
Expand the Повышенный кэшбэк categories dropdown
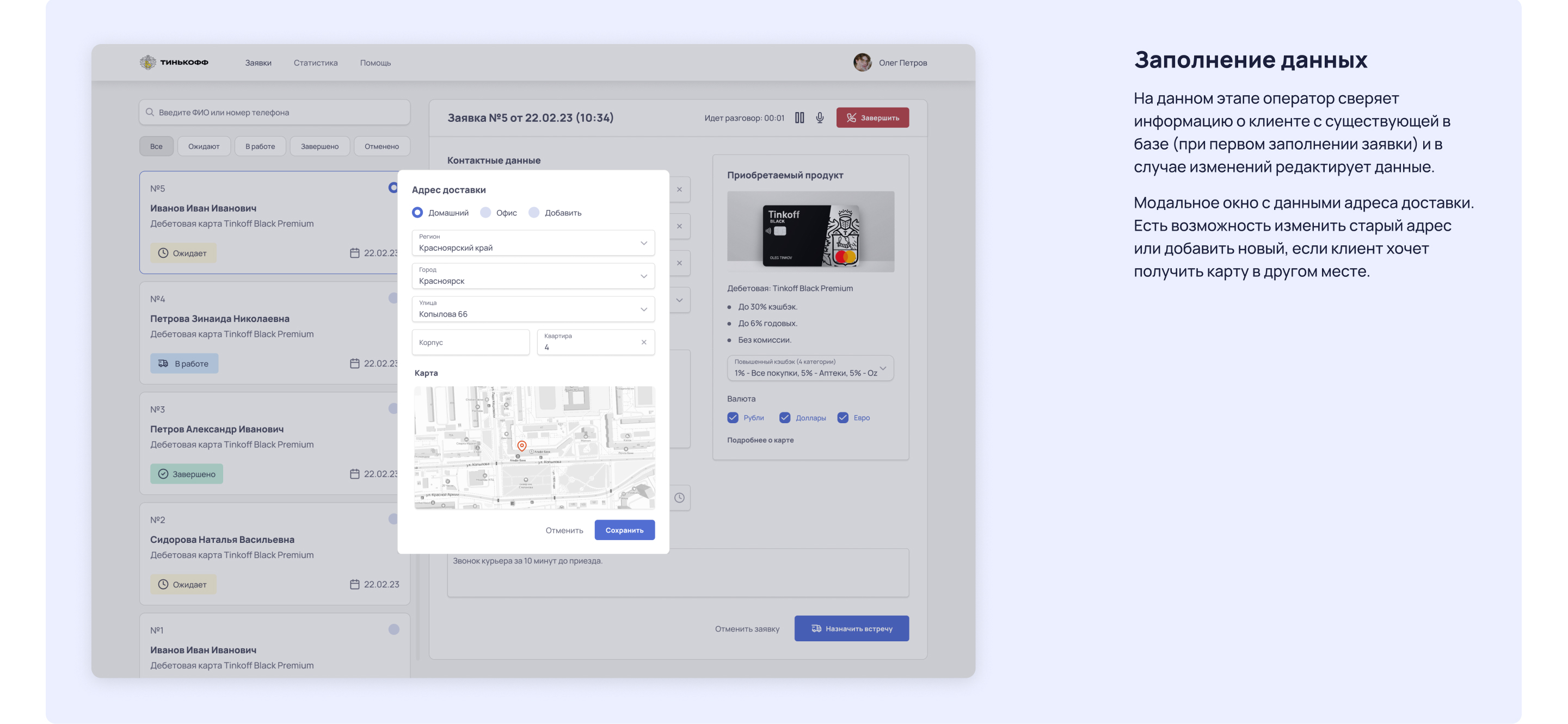(883, 368)
